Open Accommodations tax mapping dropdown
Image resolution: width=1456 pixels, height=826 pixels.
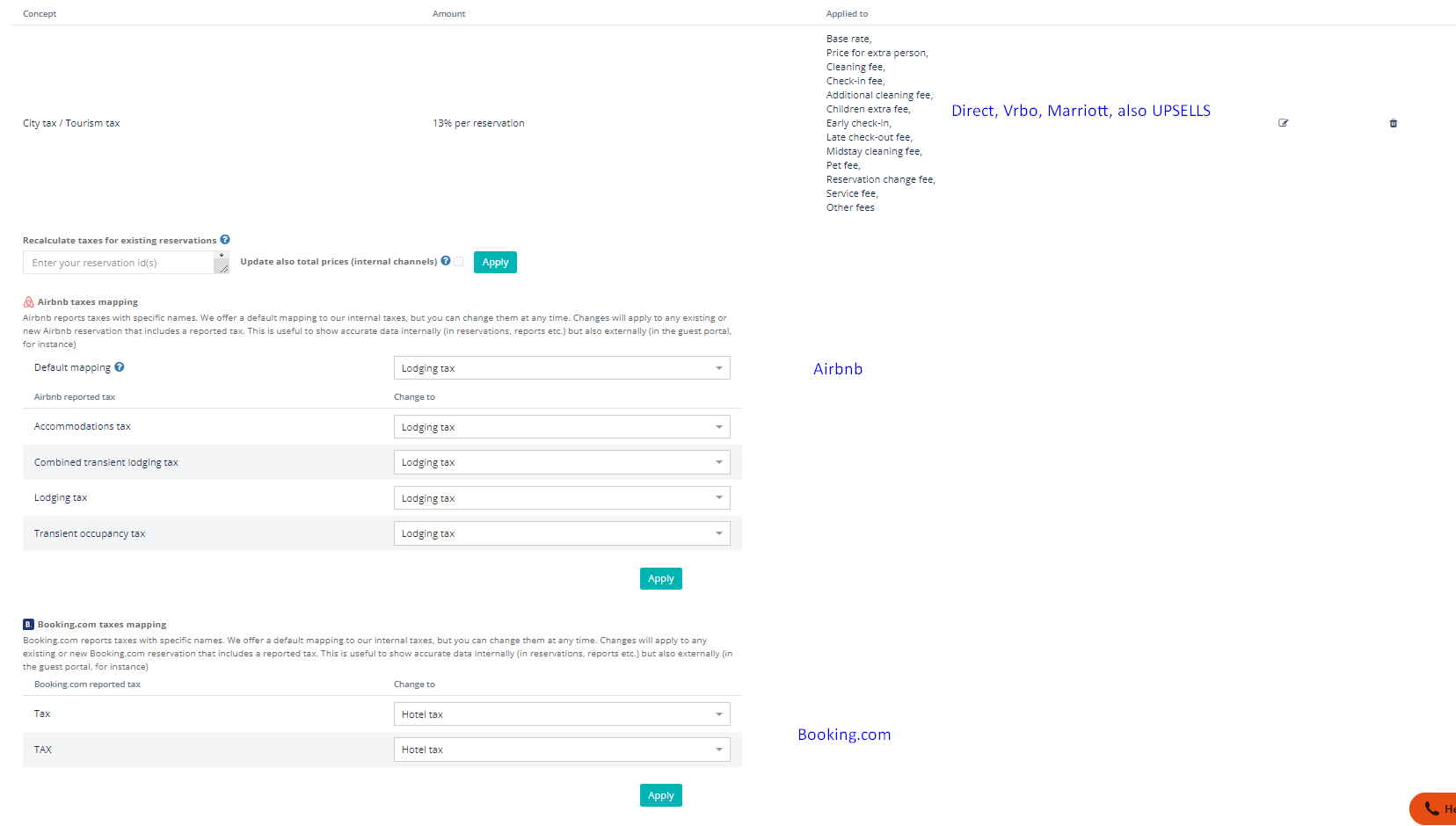(x=561, y=427)
